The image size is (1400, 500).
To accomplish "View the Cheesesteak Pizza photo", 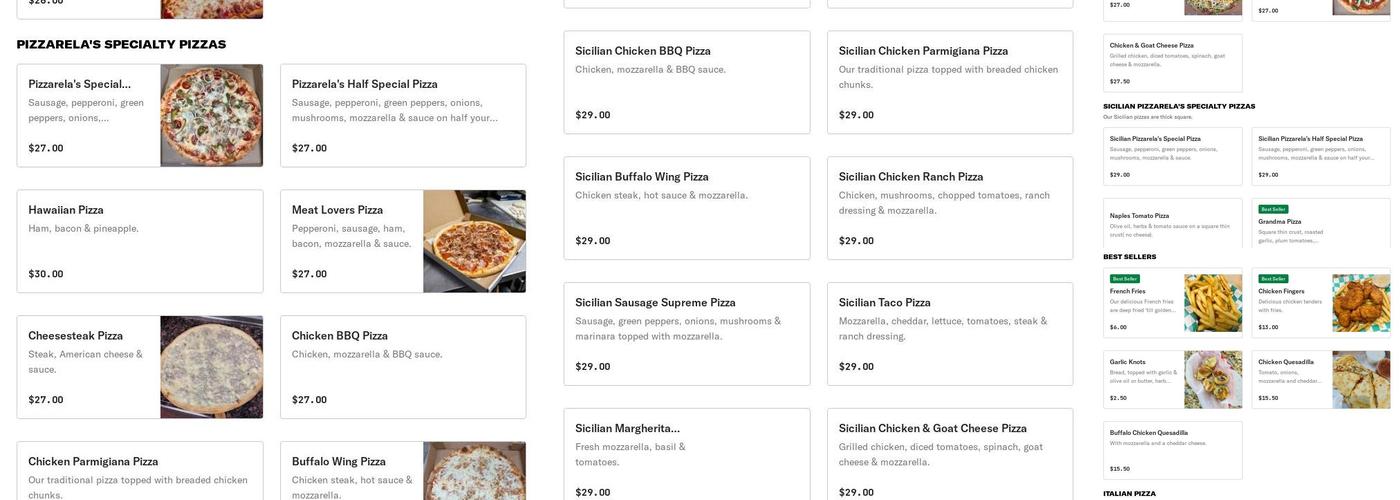I will [211, 367].
